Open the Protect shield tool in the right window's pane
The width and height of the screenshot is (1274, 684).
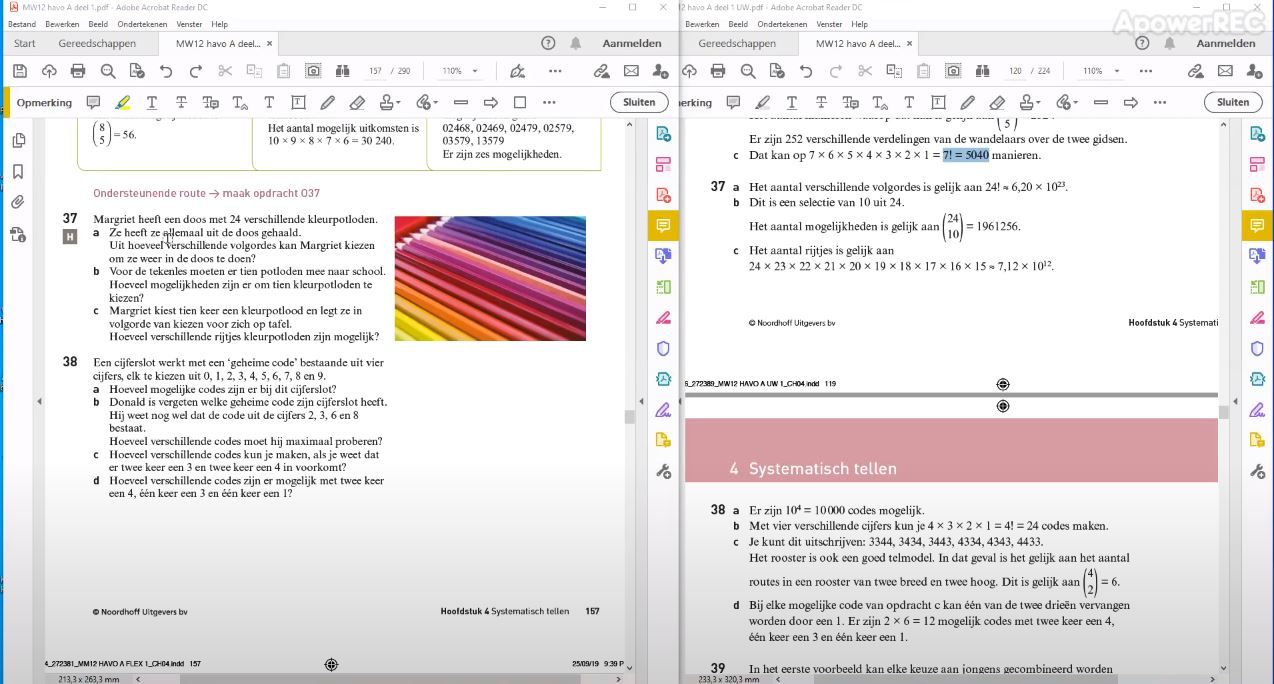tap(1258, 349)
